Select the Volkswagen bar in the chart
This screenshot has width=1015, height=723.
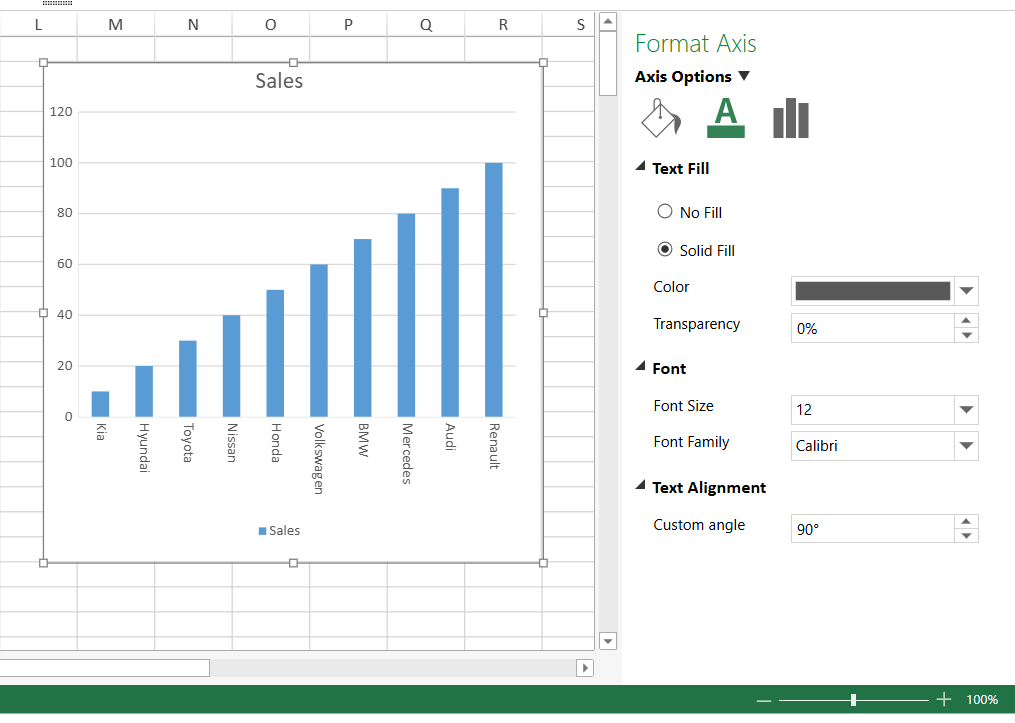click(x=319, y=340)
